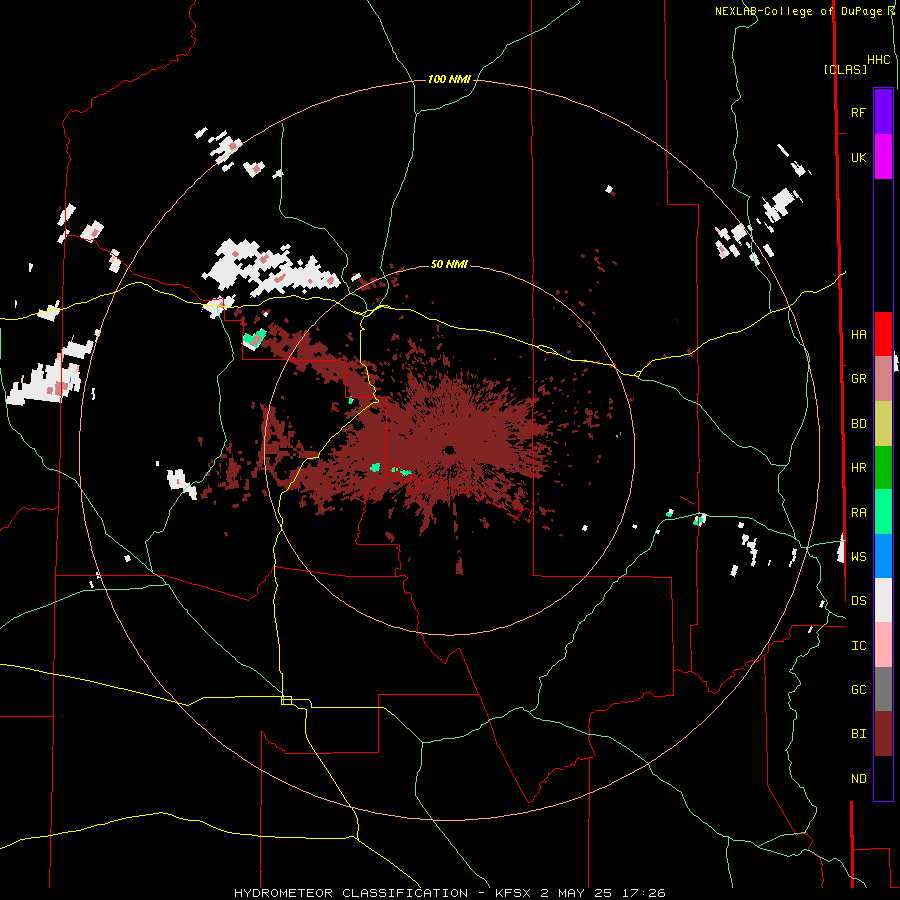Click the IC legend label
Viewport: 900px width, 900px height.
pyautogui.click(x=858, y=646)
